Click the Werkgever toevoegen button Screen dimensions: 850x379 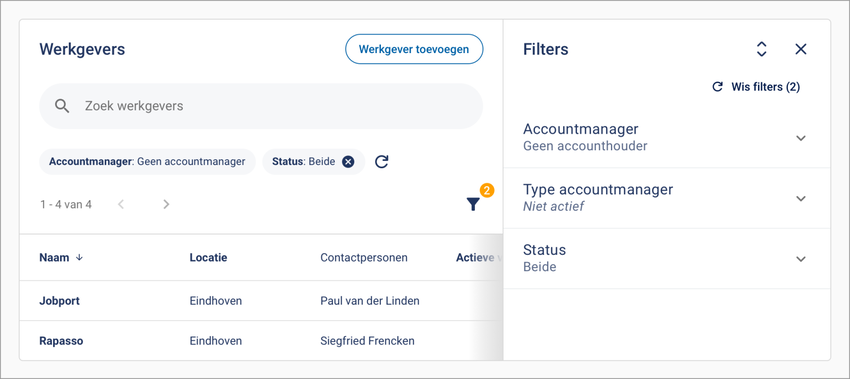(414, 49)
